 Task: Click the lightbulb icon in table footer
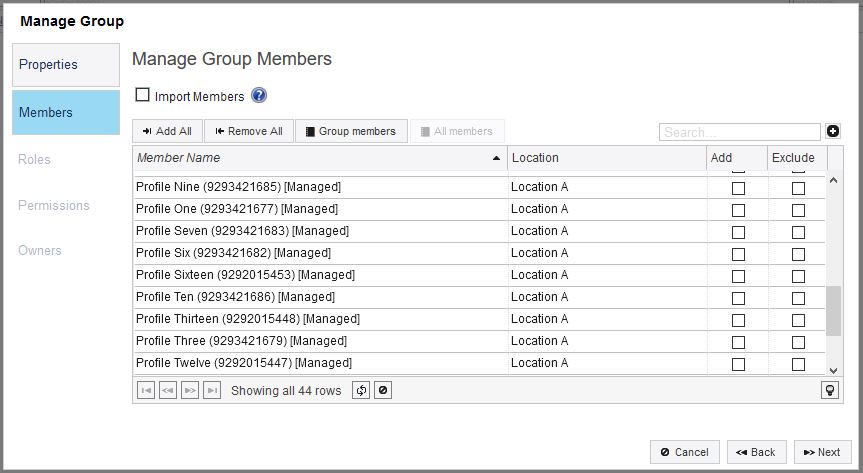pos(830,390)
